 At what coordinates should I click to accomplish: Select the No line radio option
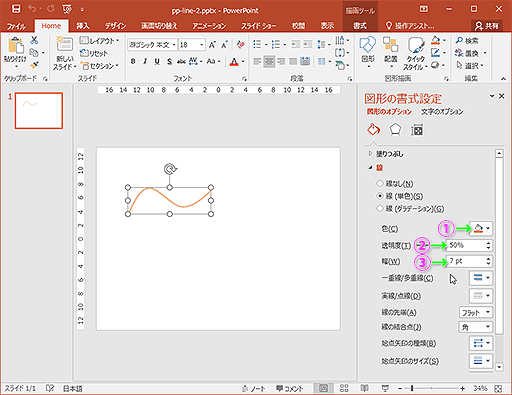tap(380, 183)
